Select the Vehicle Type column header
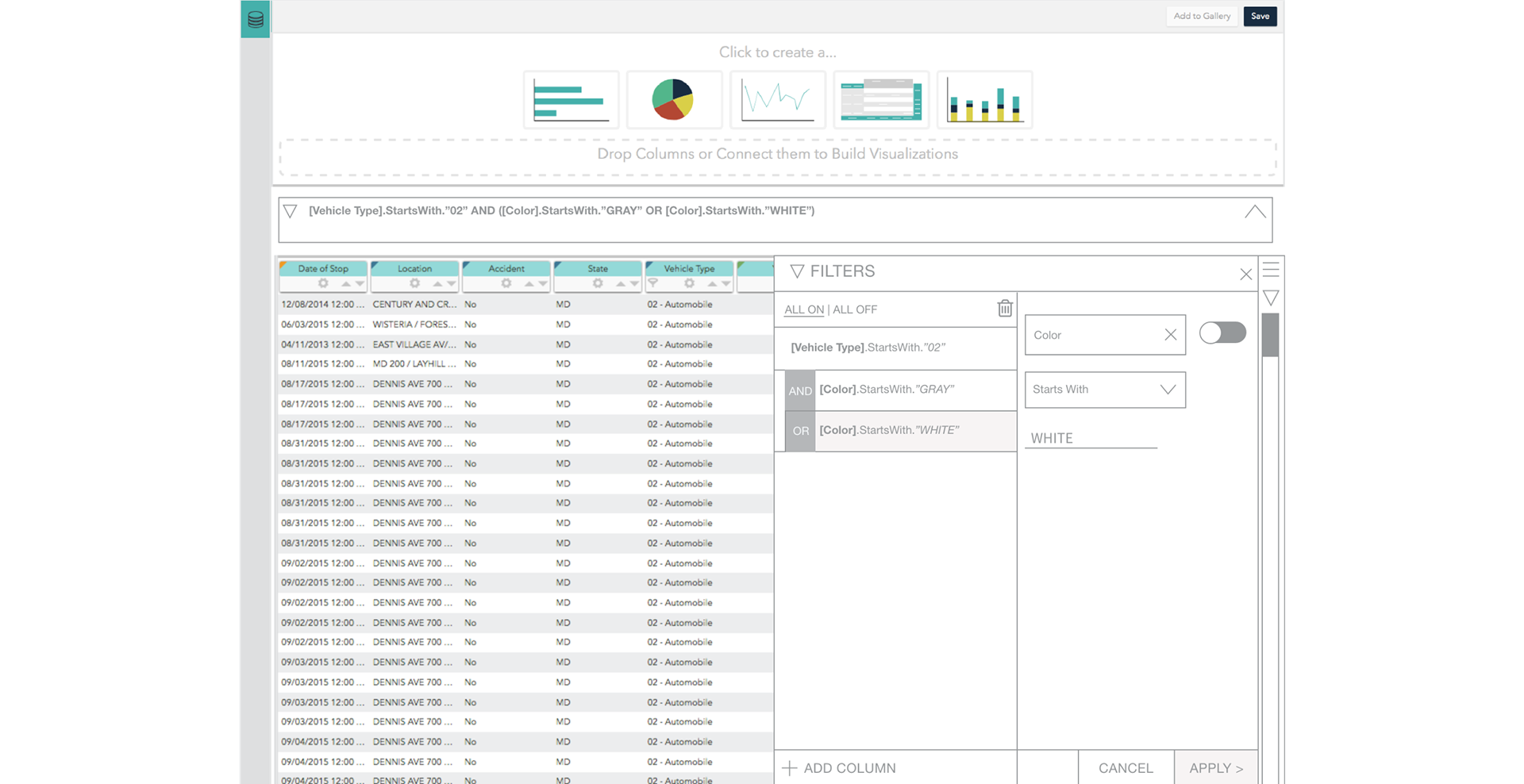Image resolution: width=1524 pixels, height=784 pixels. point(689,268)
